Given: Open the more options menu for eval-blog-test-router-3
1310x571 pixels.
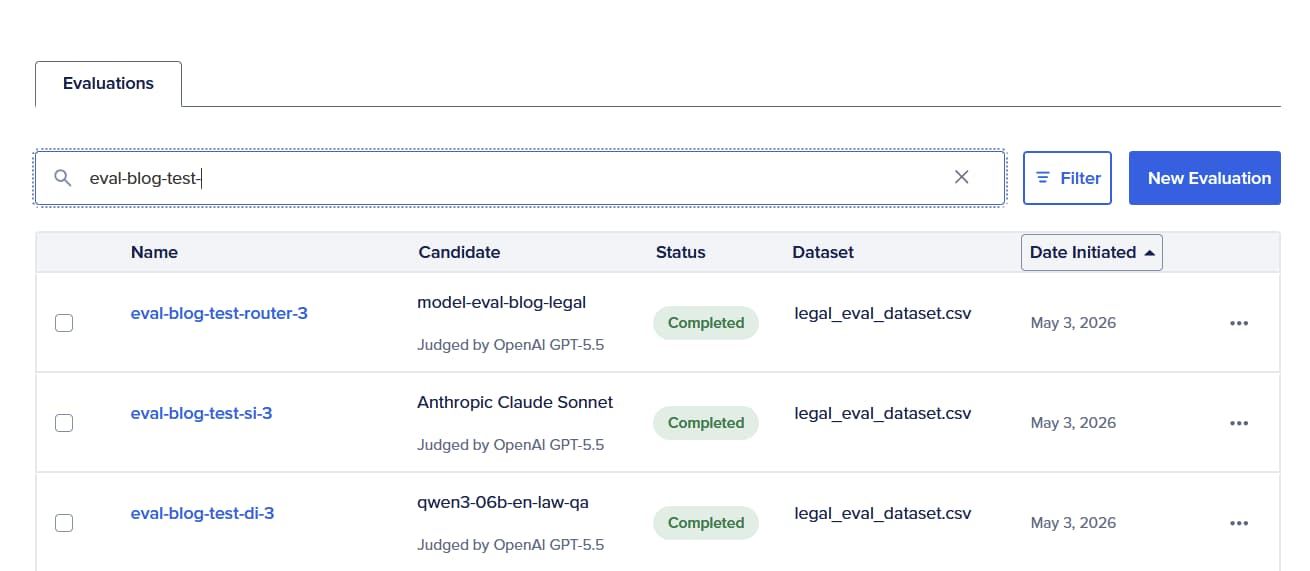Looking at the screenshot, I should click(x=1239, y=323).
